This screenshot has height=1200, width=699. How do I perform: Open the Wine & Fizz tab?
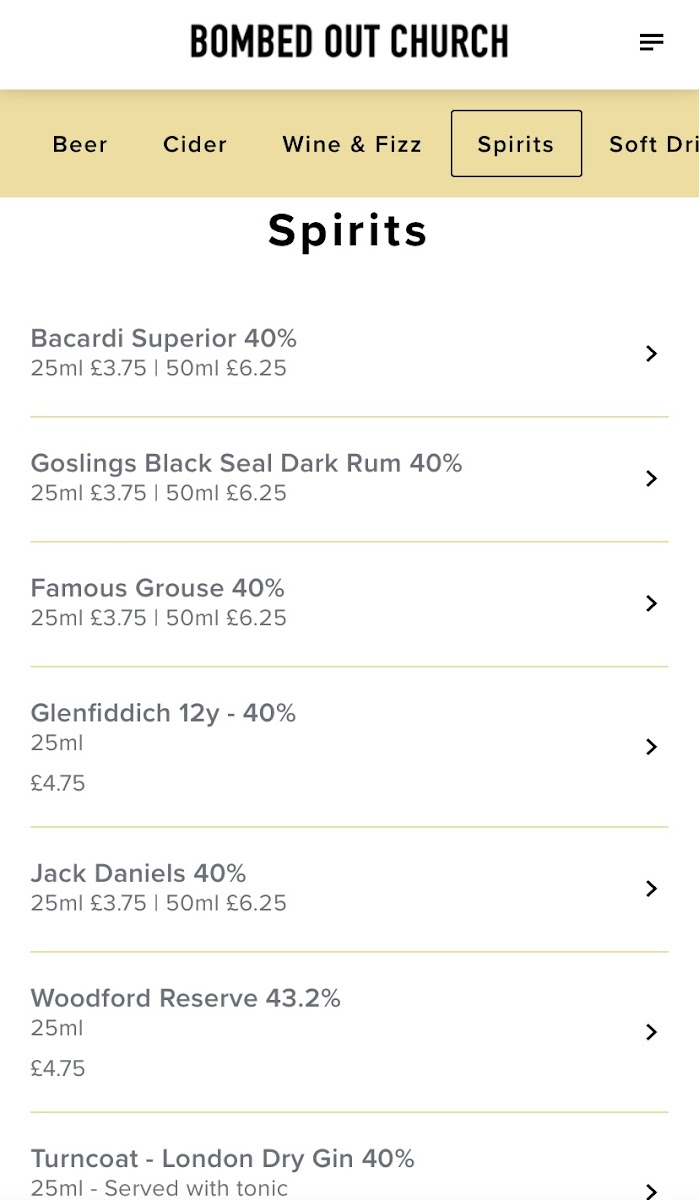click(352, 144)
